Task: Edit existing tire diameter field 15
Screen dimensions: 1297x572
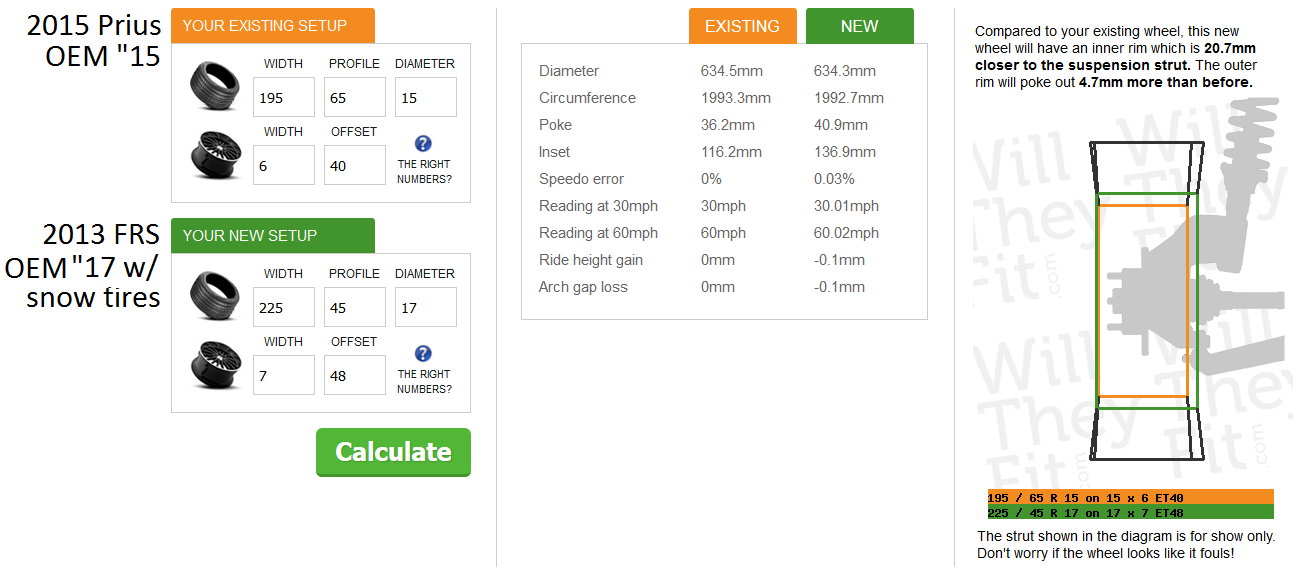Action: [x=426, y=97]
